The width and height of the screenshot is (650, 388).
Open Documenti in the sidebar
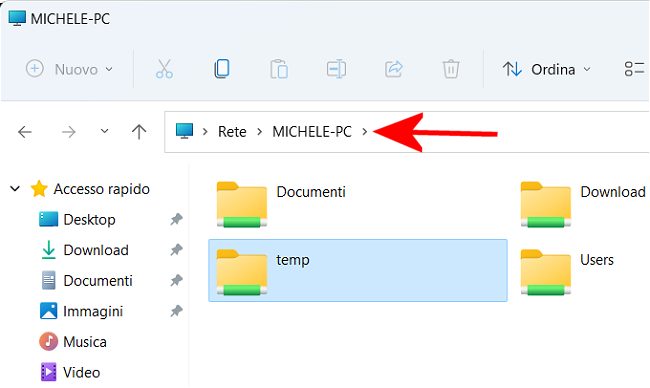(87, 281)
